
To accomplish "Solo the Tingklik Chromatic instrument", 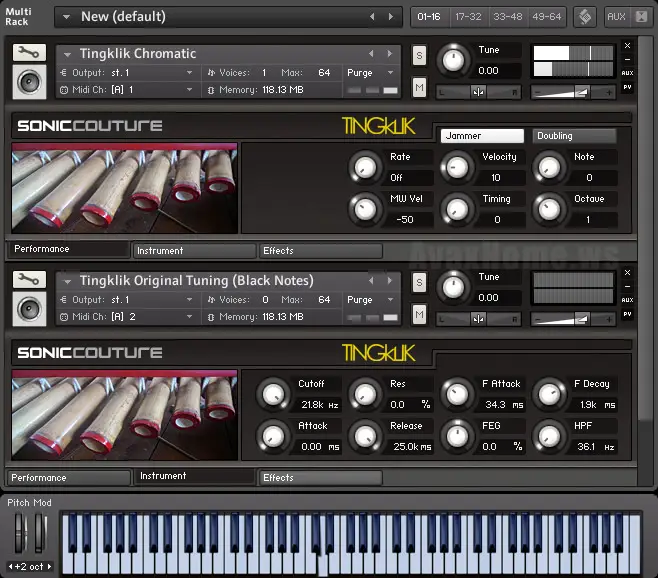I will point(419,55).
